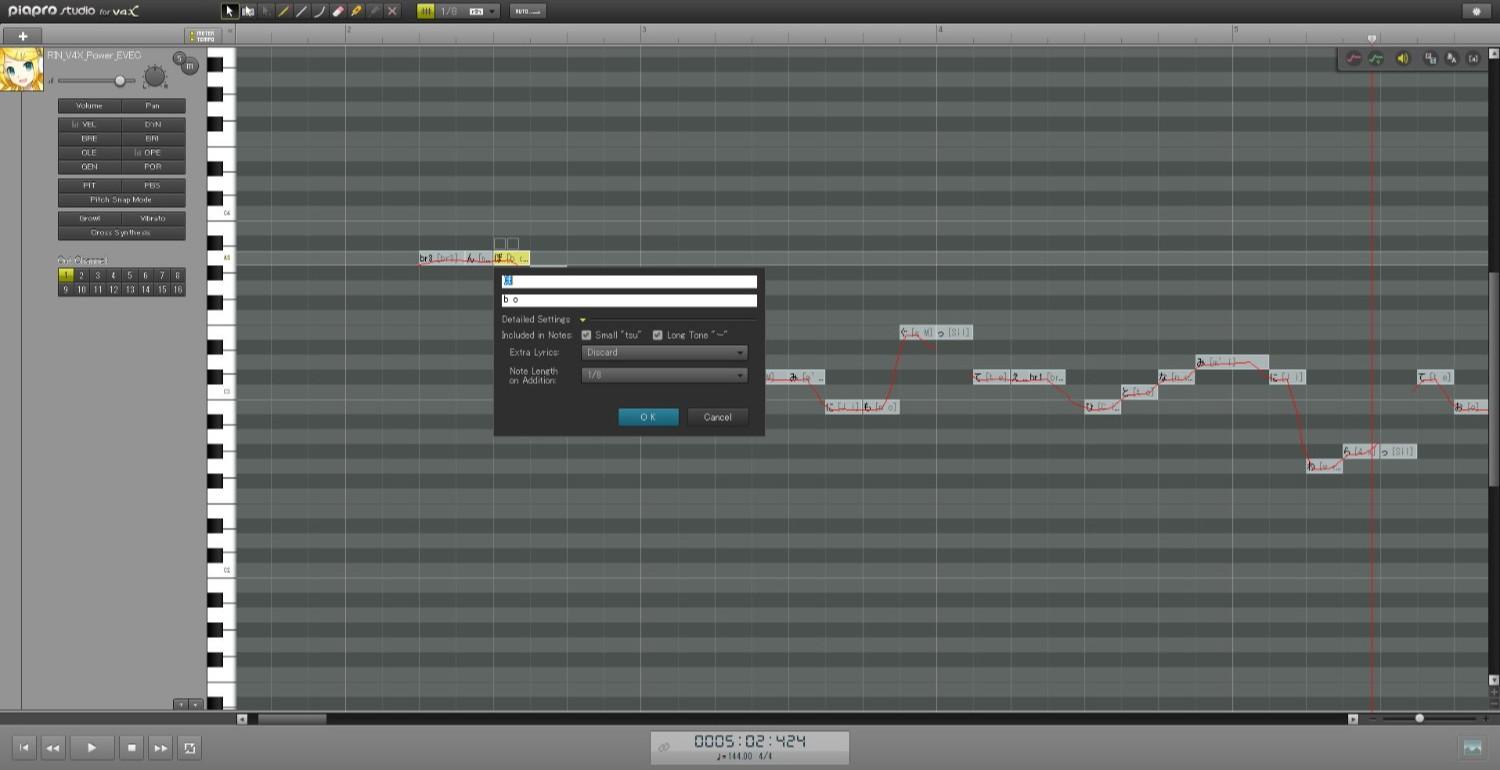Pick the straight line tool
This screenshot has width=1500, height=770.
302,11
